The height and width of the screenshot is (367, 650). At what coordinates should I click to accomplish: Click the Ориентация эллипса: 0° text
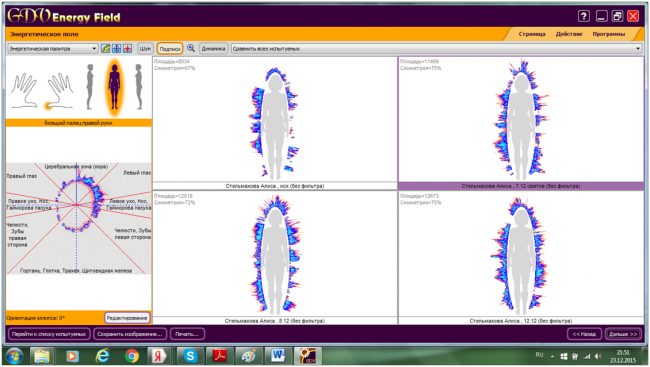(35, 318)
